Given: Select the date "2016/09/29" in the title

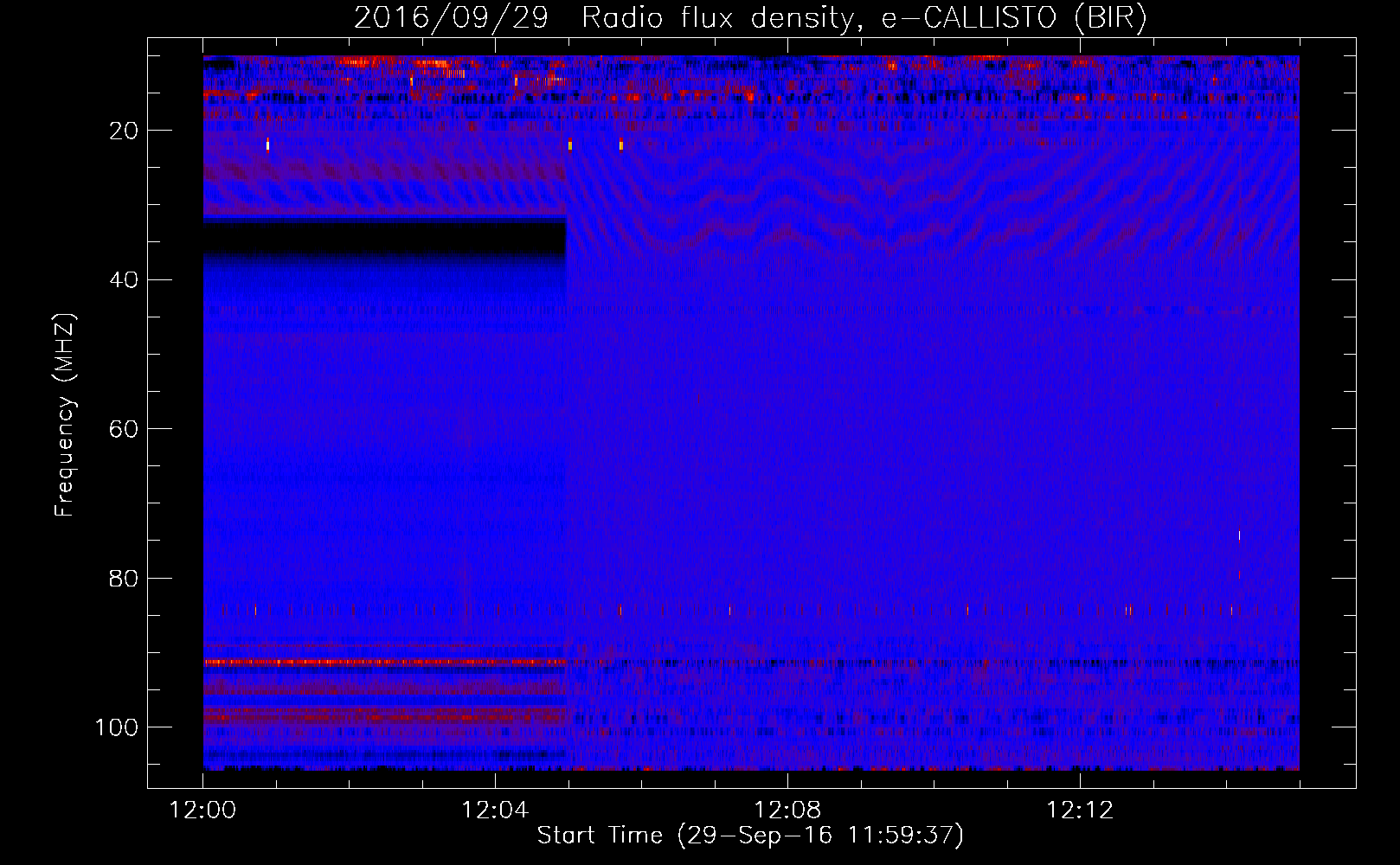Looking at the screenshot, I should 452,17.
